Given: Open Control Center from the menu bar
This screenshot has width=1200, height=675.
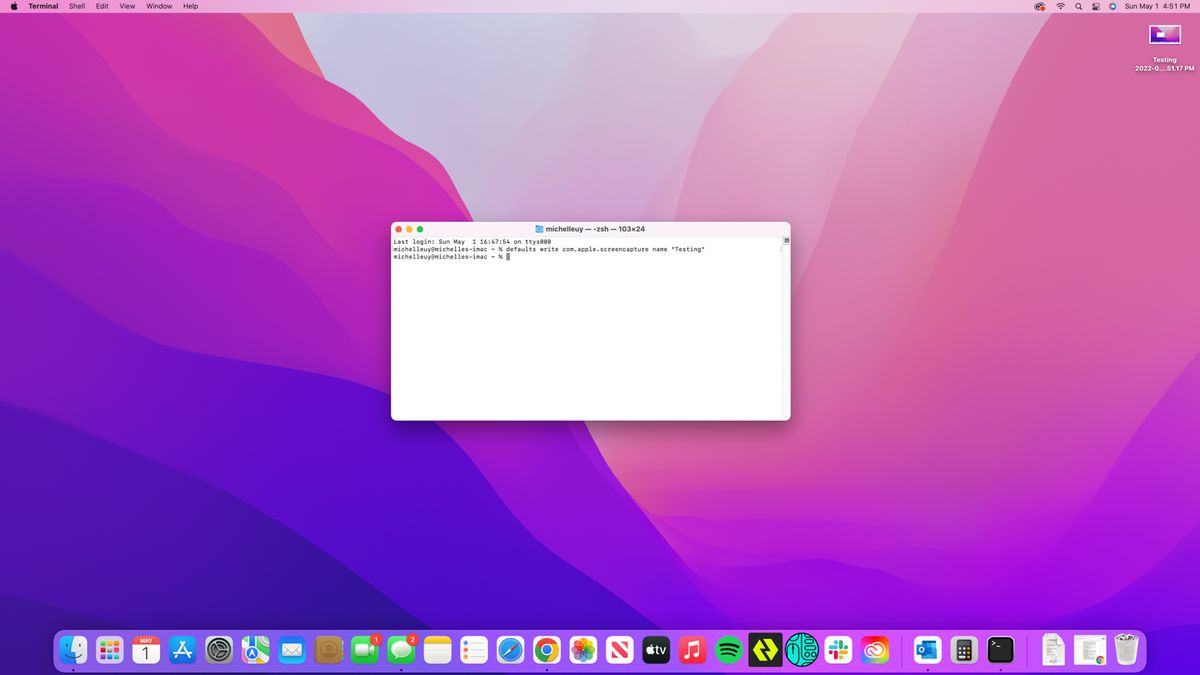Looking at the screenshot, I should click(1096, 6).
